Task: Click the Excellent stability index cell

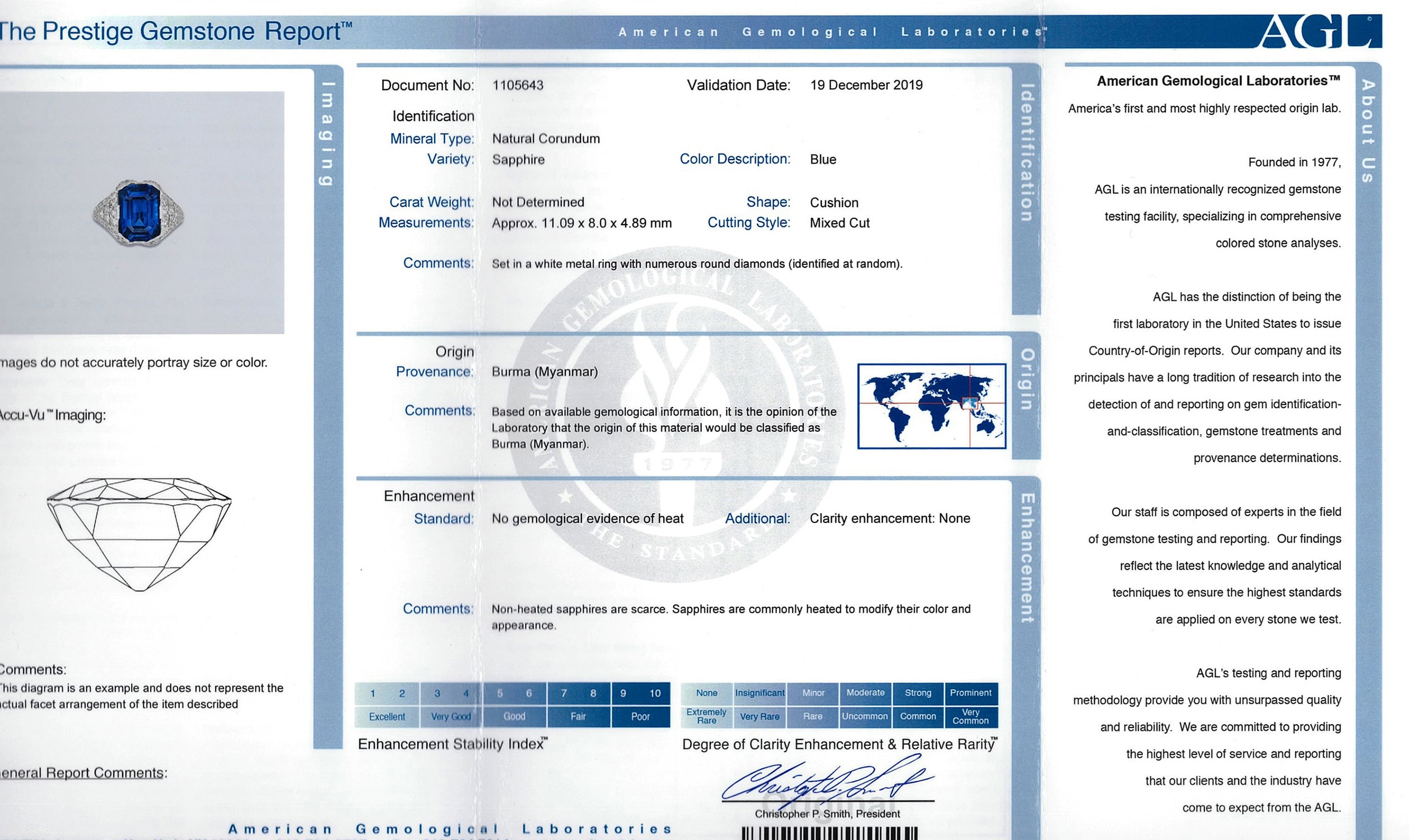Action: (387, 717)
